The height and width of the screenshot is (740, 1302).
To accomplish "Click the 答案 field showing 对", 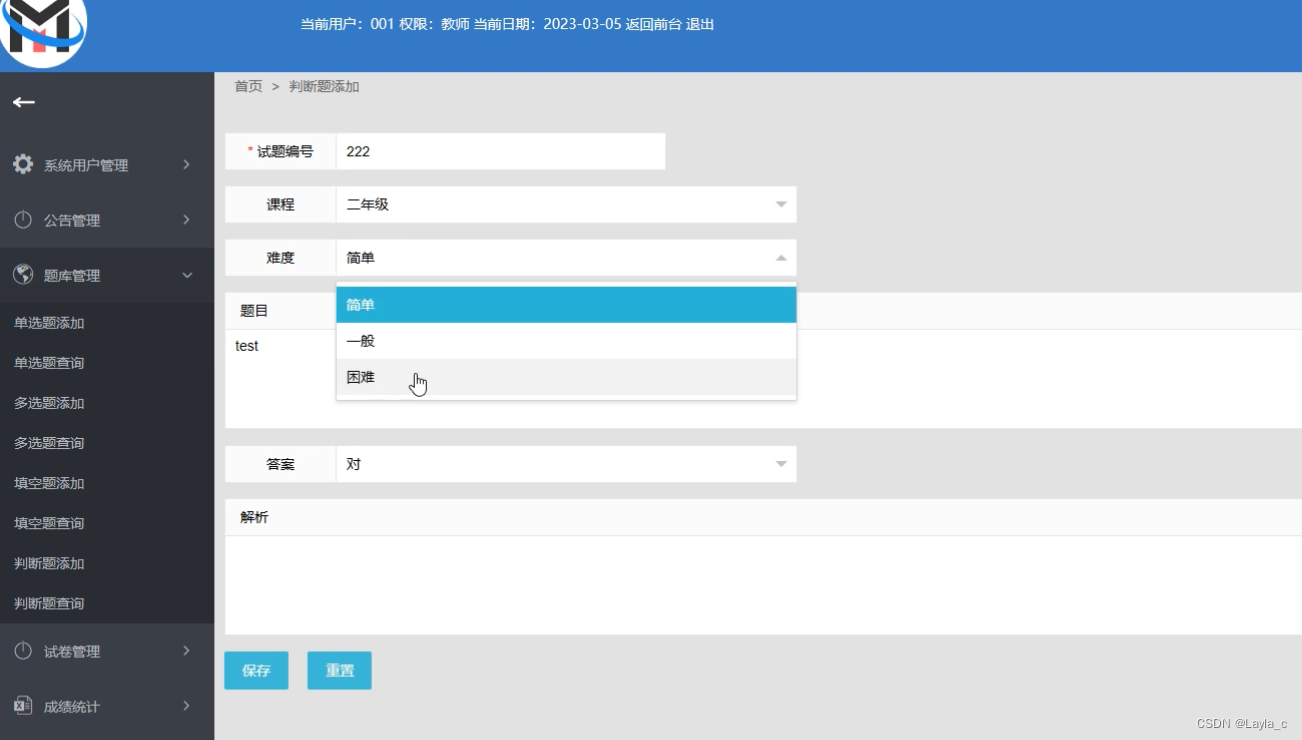I will point(566,464).
